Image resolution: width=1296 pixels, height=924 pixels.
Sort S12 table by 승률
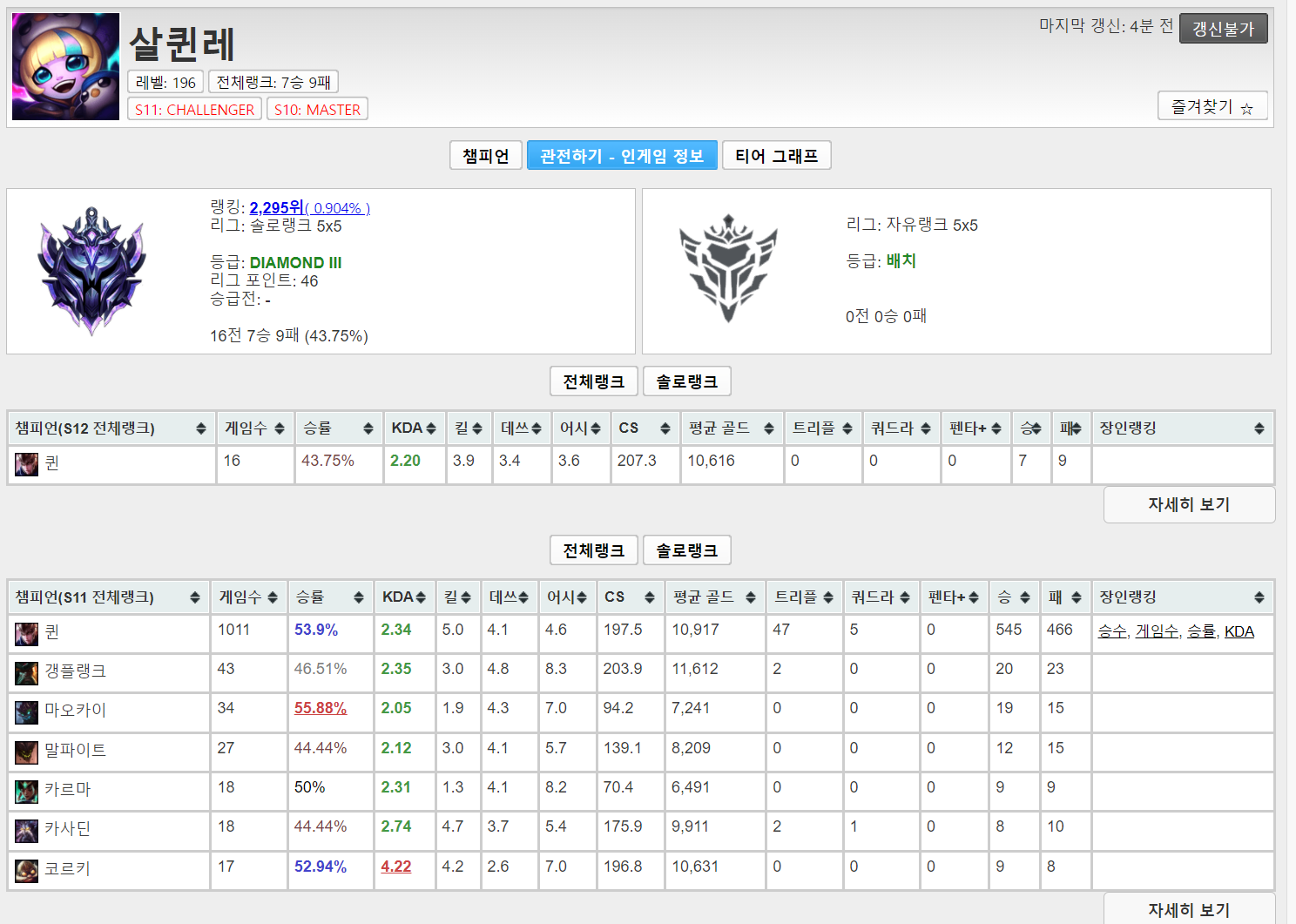[338, 428]
